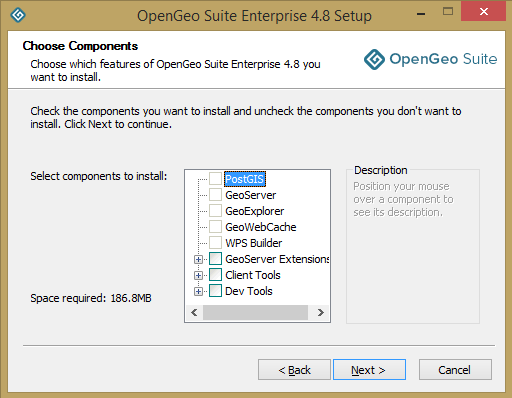
Task: Check the Client Tools group checkbox
Action: pyautogui.click(x=215, y=275)
